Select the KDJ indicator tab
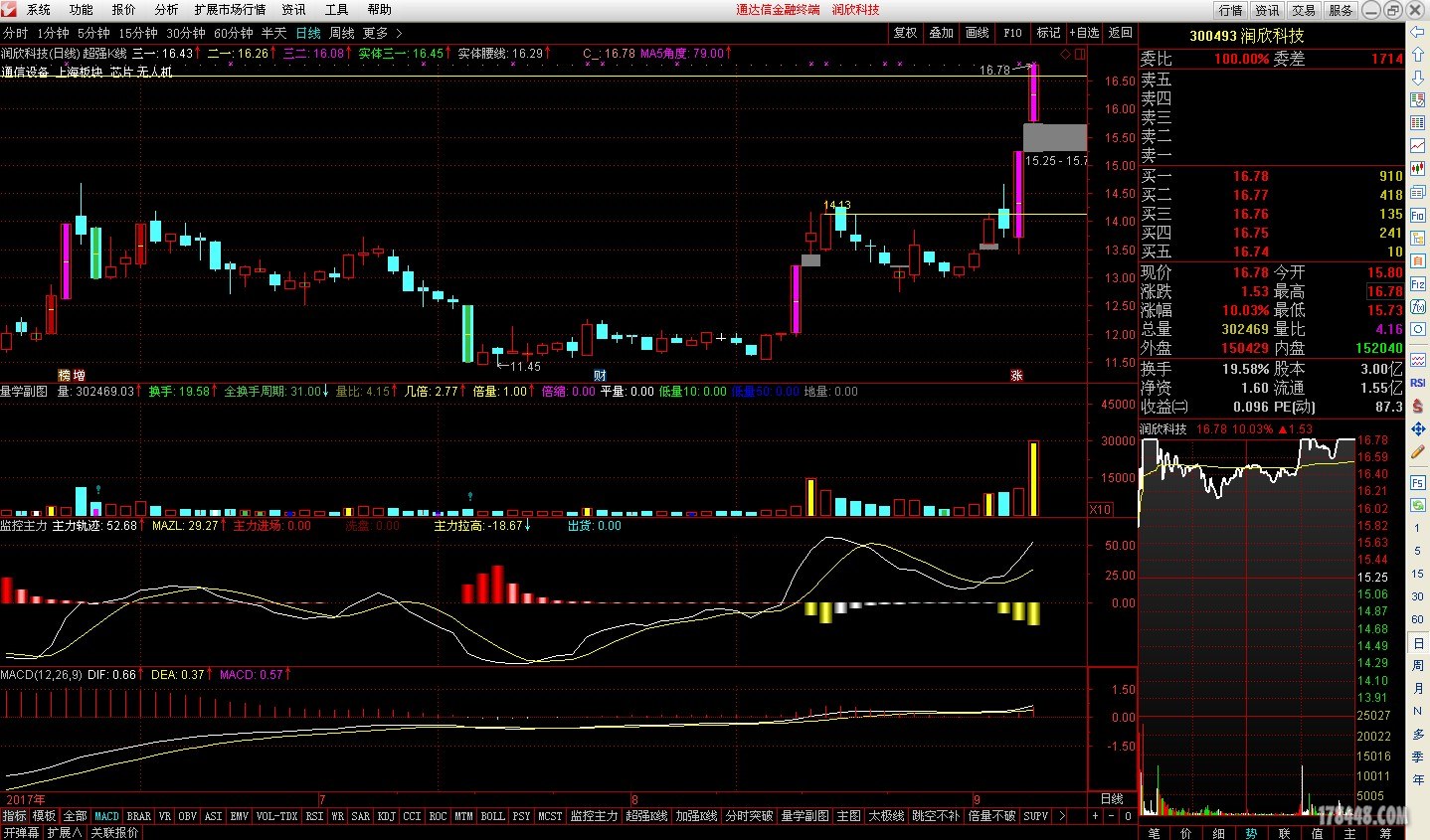This screenshot has width=1430, height=840. coord(386,816)
